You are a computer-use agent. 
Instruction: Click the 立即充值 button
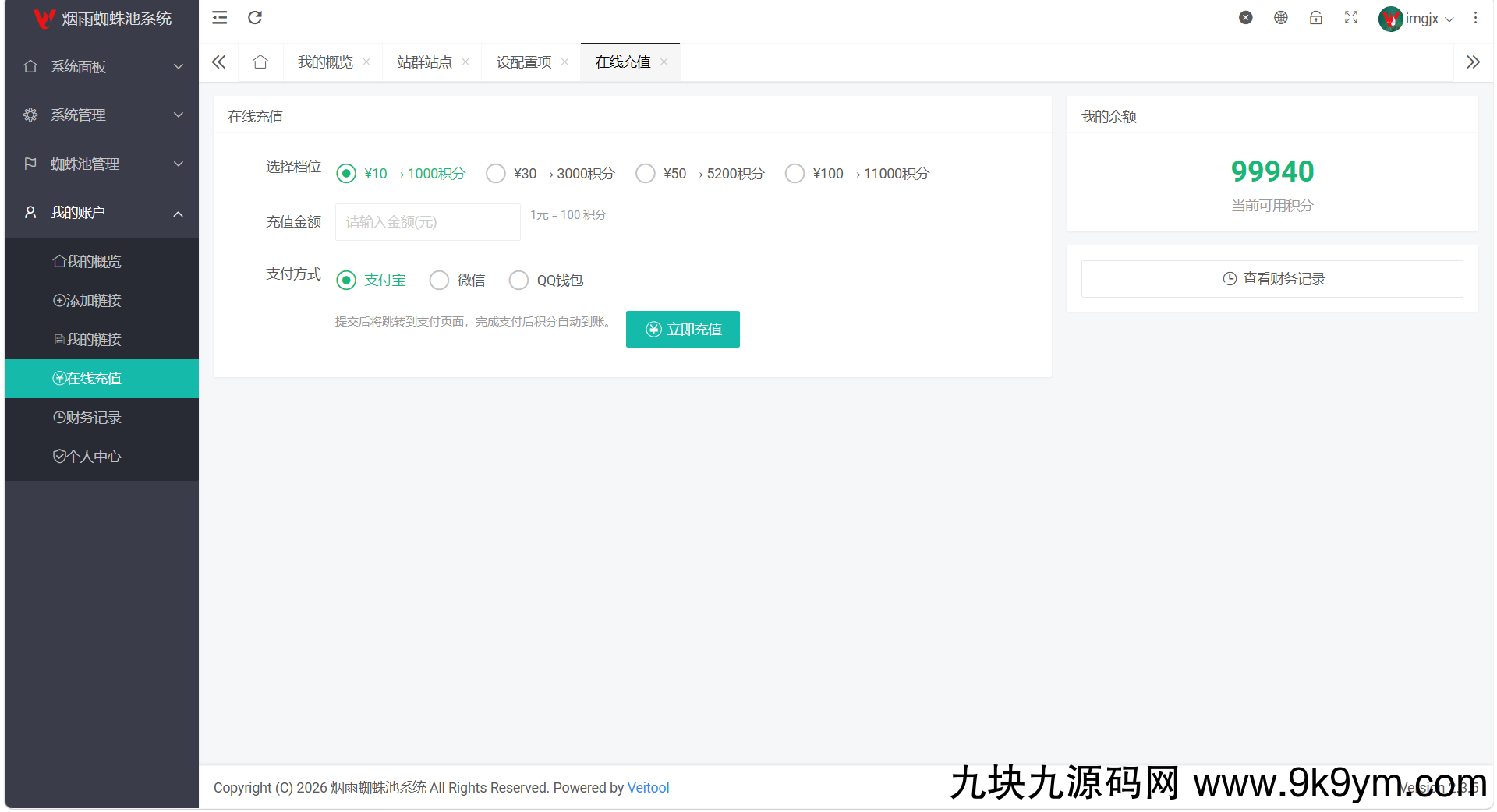click(x=683, y=330)
